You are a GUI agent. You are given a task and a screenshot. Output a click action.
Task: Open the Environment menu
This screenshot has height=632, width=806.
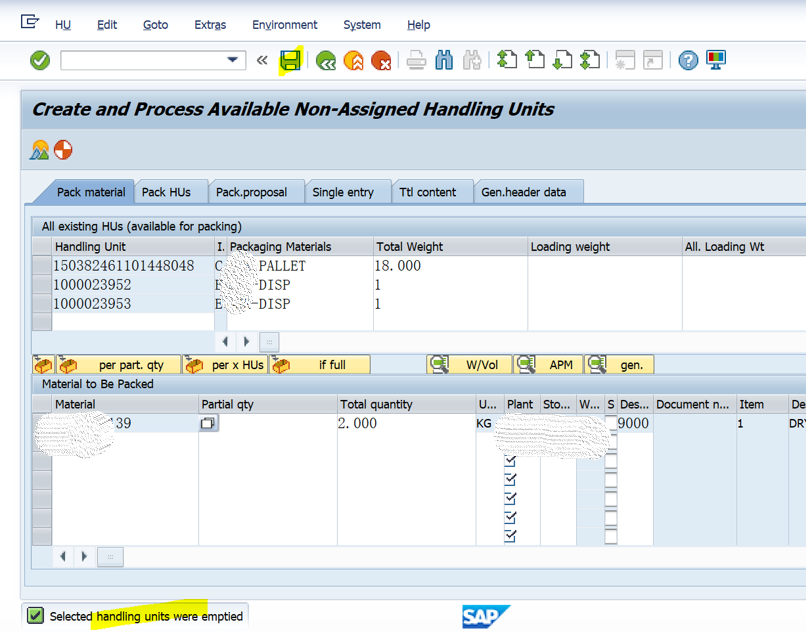pyautogui.click(x=285, y=24)
